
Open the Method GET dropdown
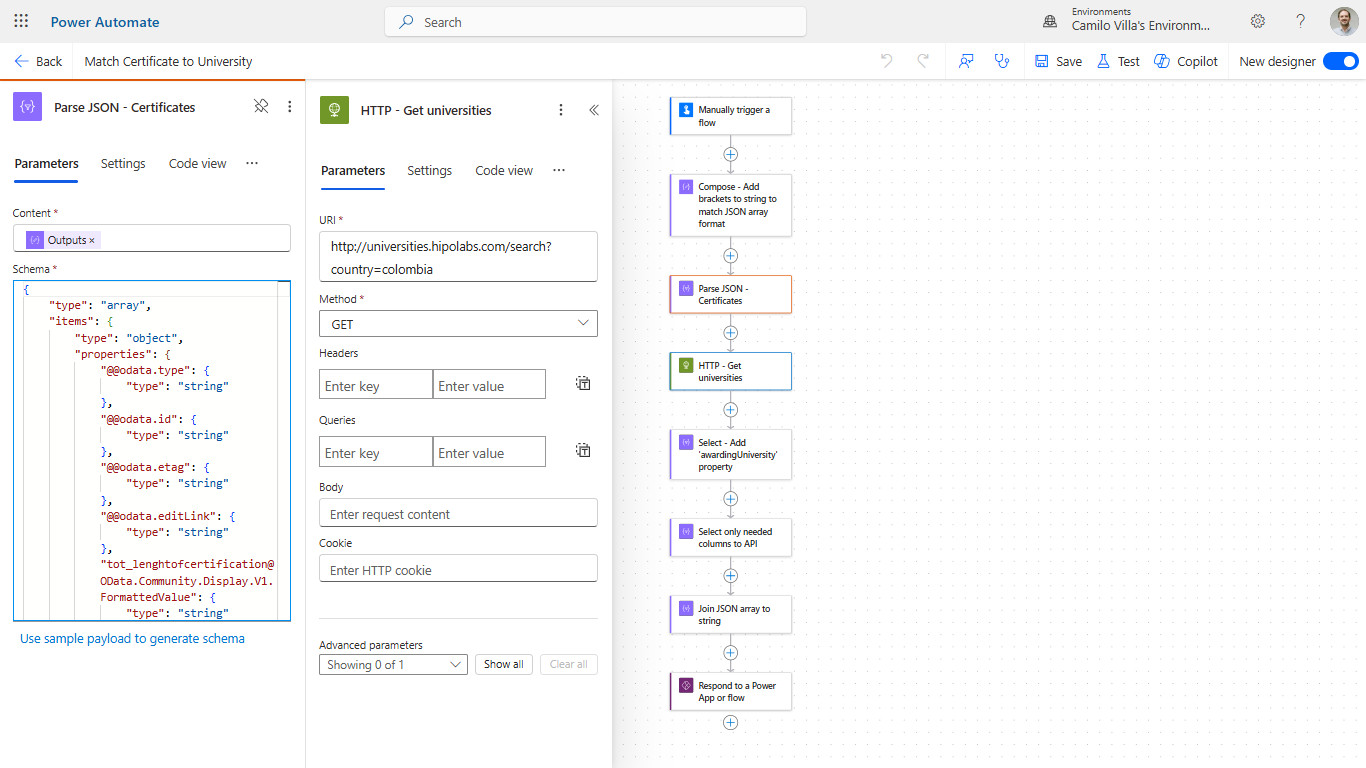tap(458, 324)
